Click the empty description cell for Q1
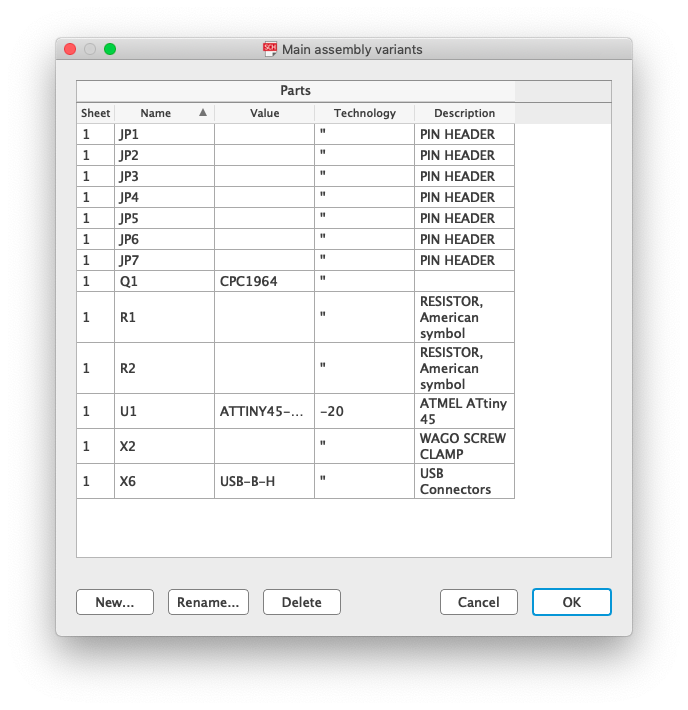 [465, 281]
